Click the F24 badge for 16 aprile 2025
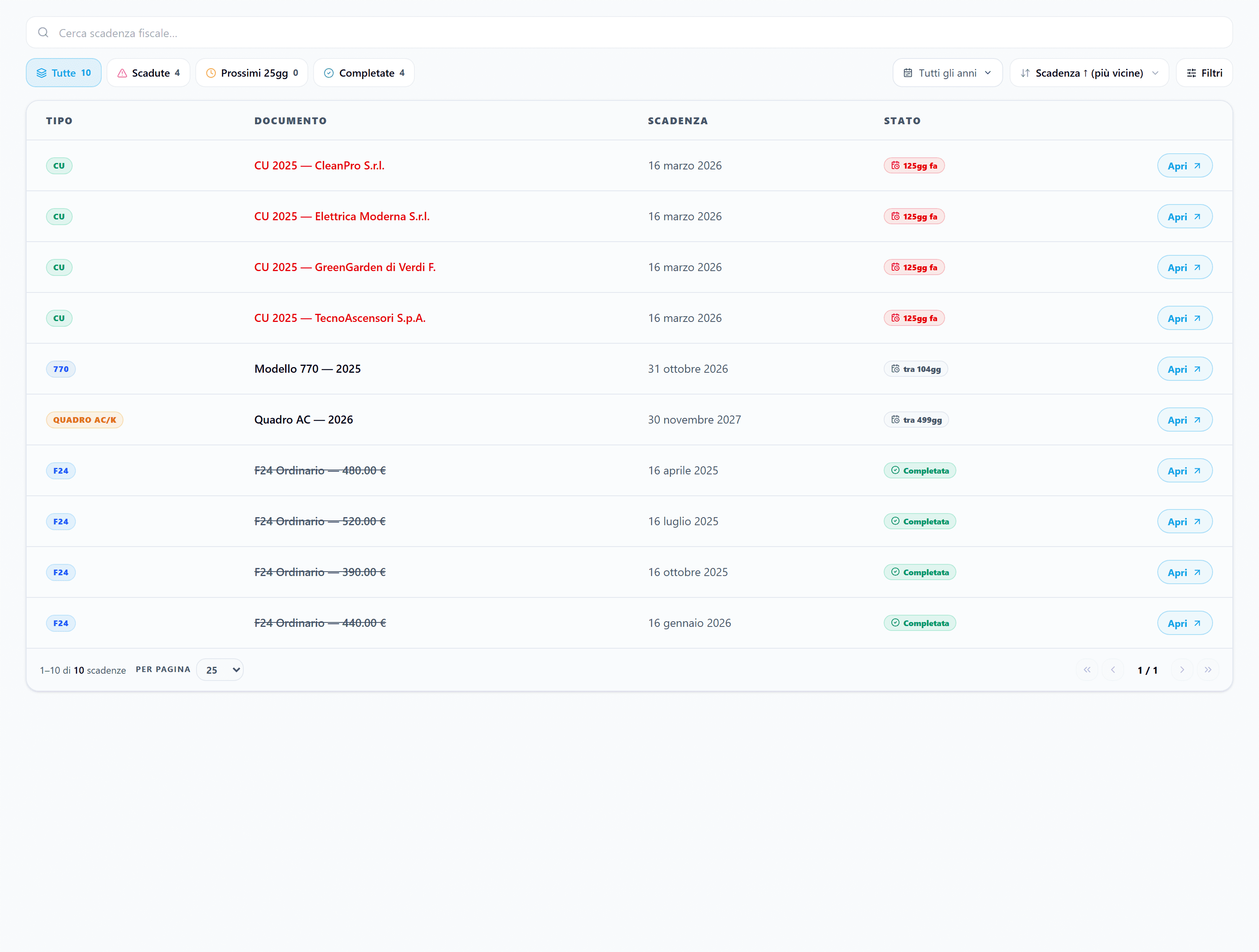This screenshot has width=1259, height=952. pyautogui.click(x=61, y=471)
